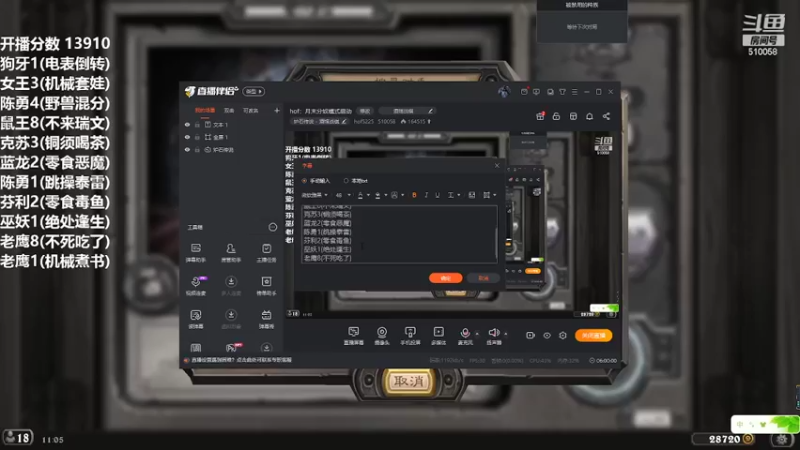The image size is (800, 450).
Task: Expand microphone options arrow
Action: click(477, 334)
